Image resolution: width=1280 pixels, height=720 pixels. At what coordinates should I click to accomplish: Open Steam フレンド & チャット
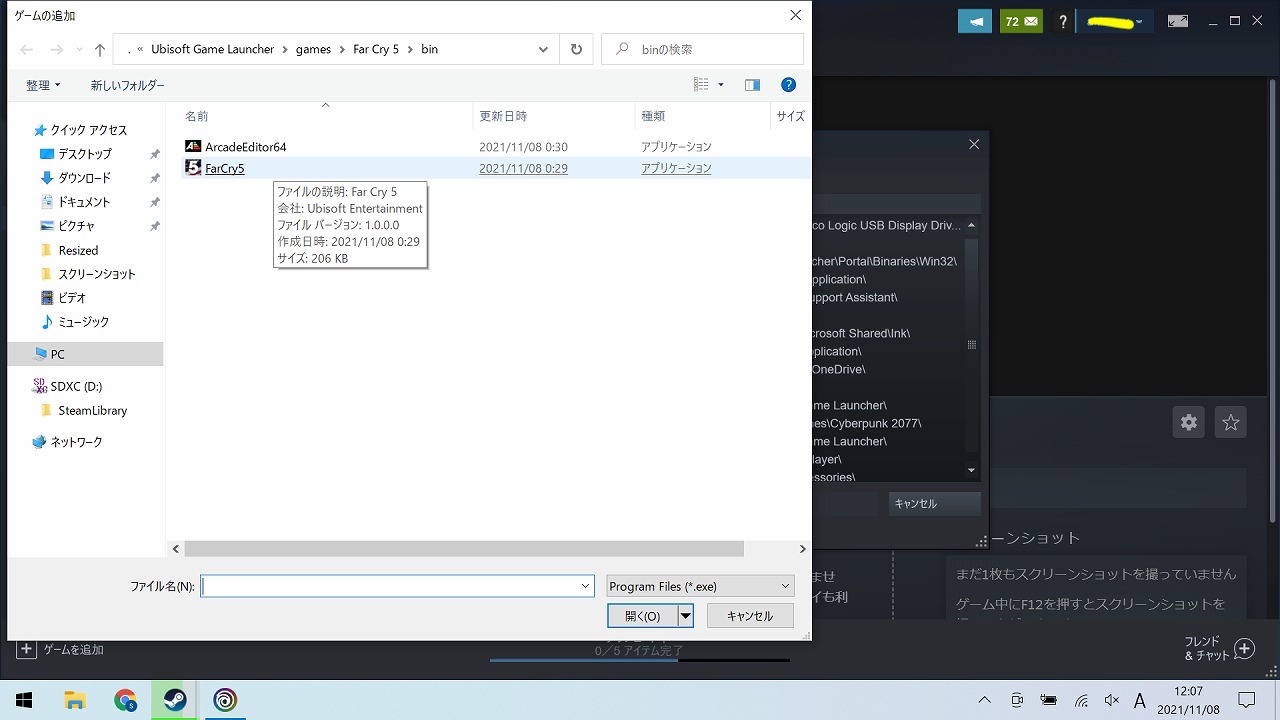1219,649
